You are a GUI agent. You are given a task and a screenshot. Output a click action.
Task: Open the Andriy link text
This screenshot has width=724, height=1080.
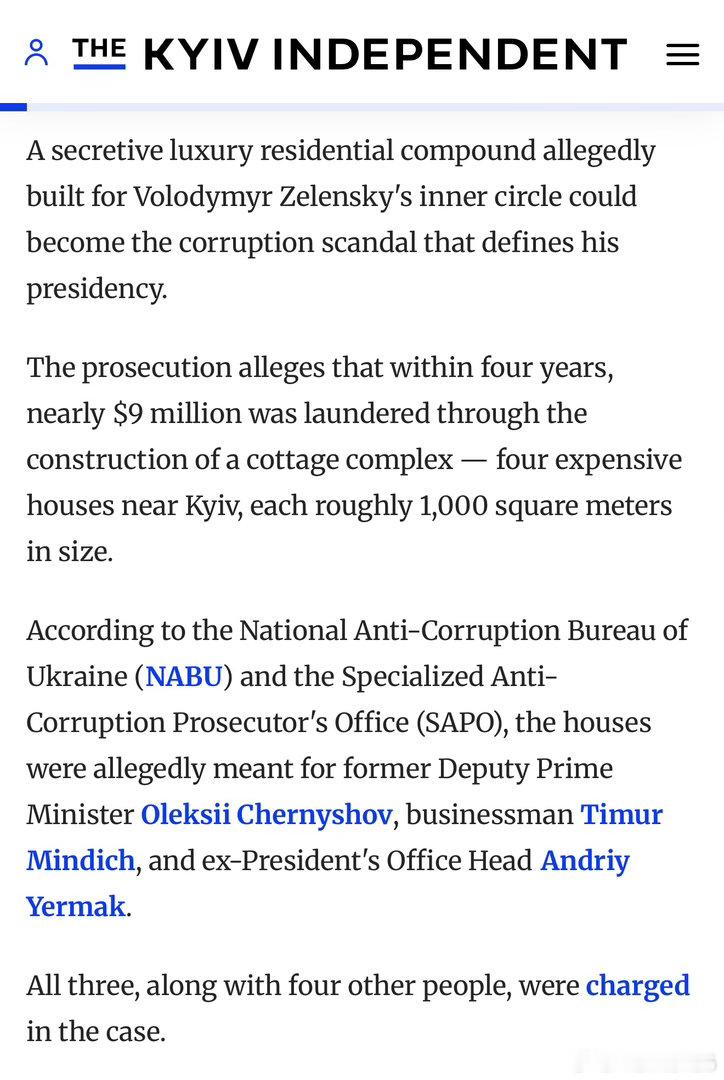tap(585, 860)
